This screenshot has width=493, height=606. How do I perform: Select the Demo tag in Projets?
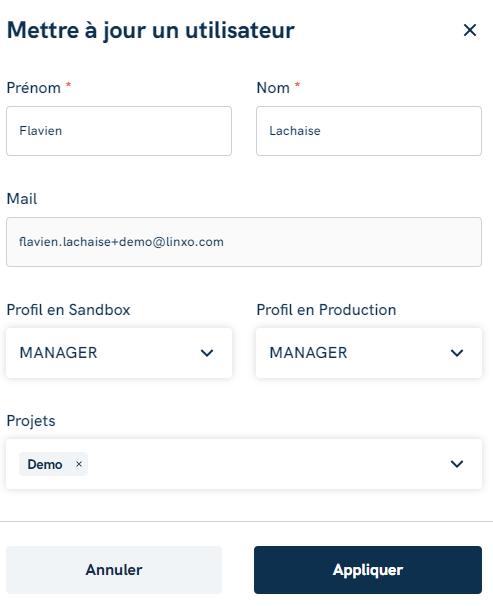tap(45, 464)
